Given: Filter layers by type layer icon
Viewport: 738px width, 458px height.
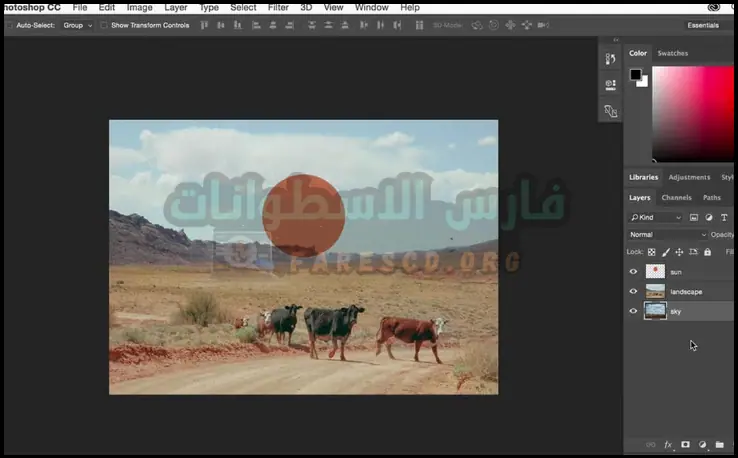Looking at the screenshot, I should [x=723, y=217].
